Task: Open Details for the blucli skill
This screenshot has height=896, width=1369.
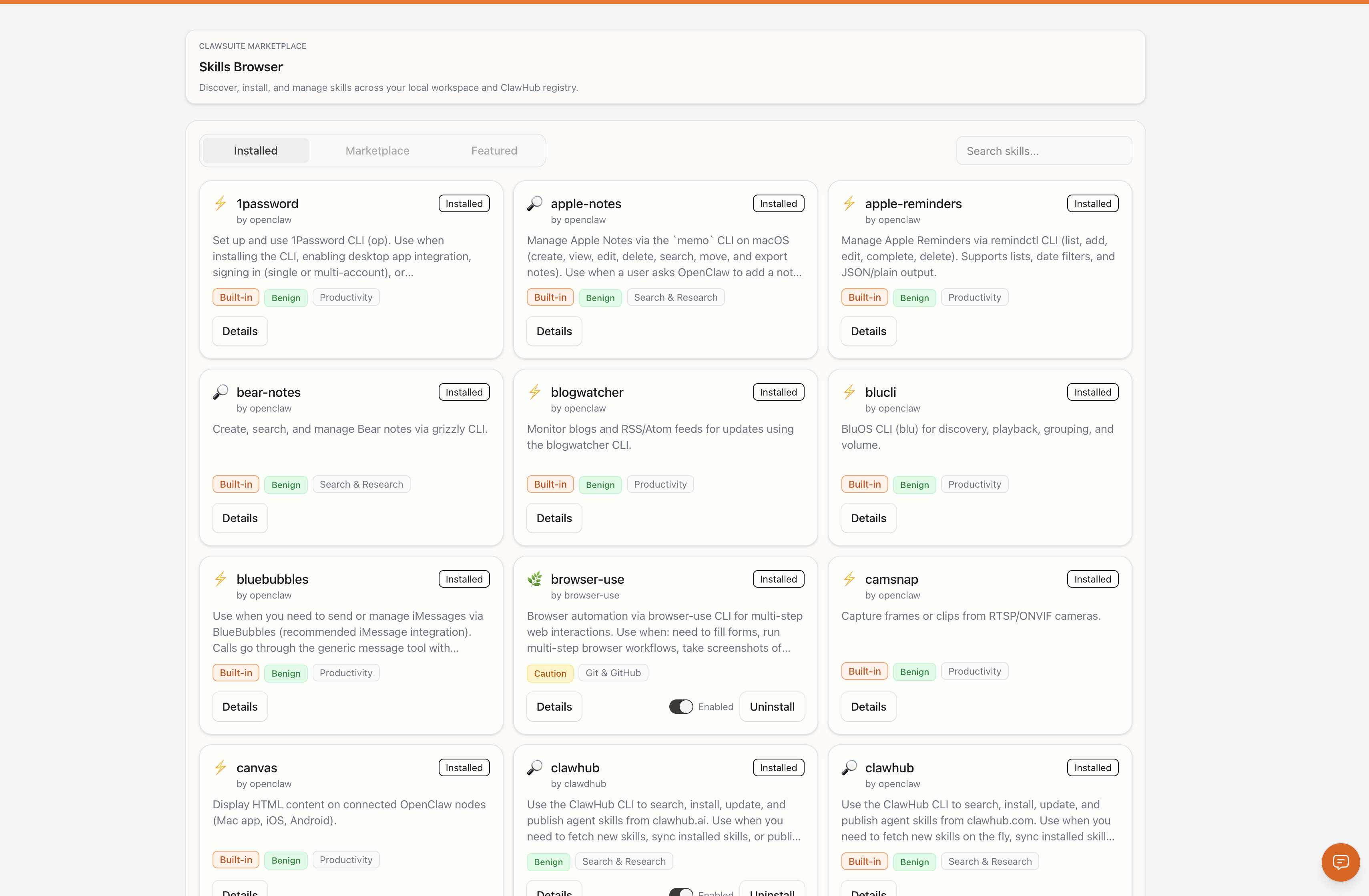Action: coord(869,518)
